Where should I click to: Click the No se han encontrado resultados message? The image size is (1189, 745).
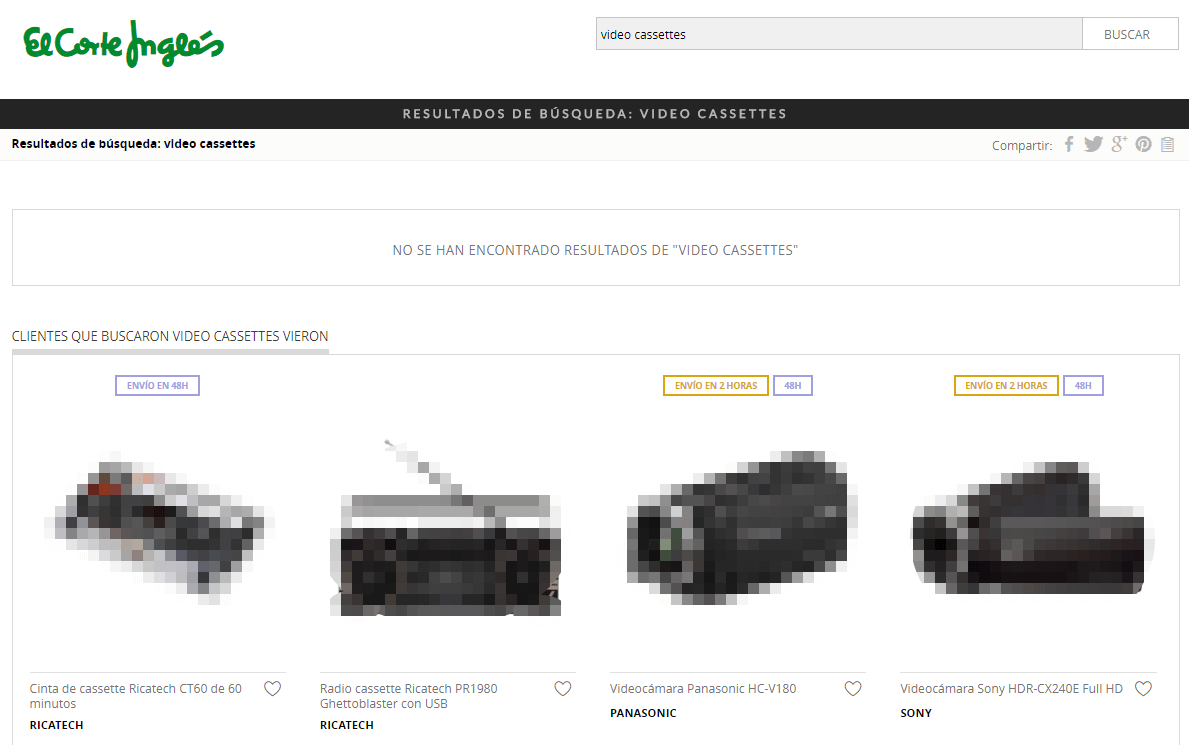[x=595, y=250]
